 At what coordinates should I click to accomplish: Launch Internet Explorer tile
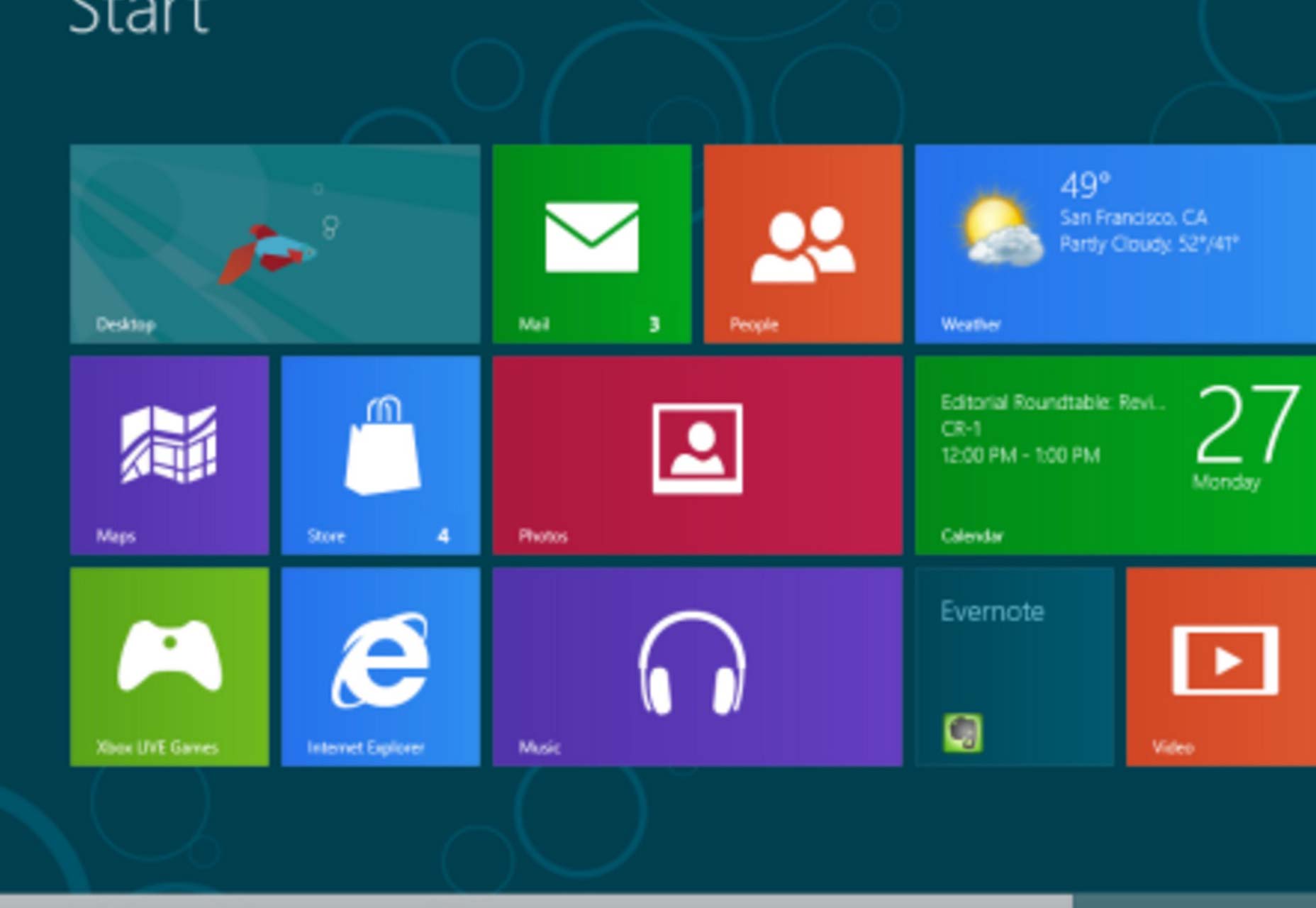click(x=381, y=666)
